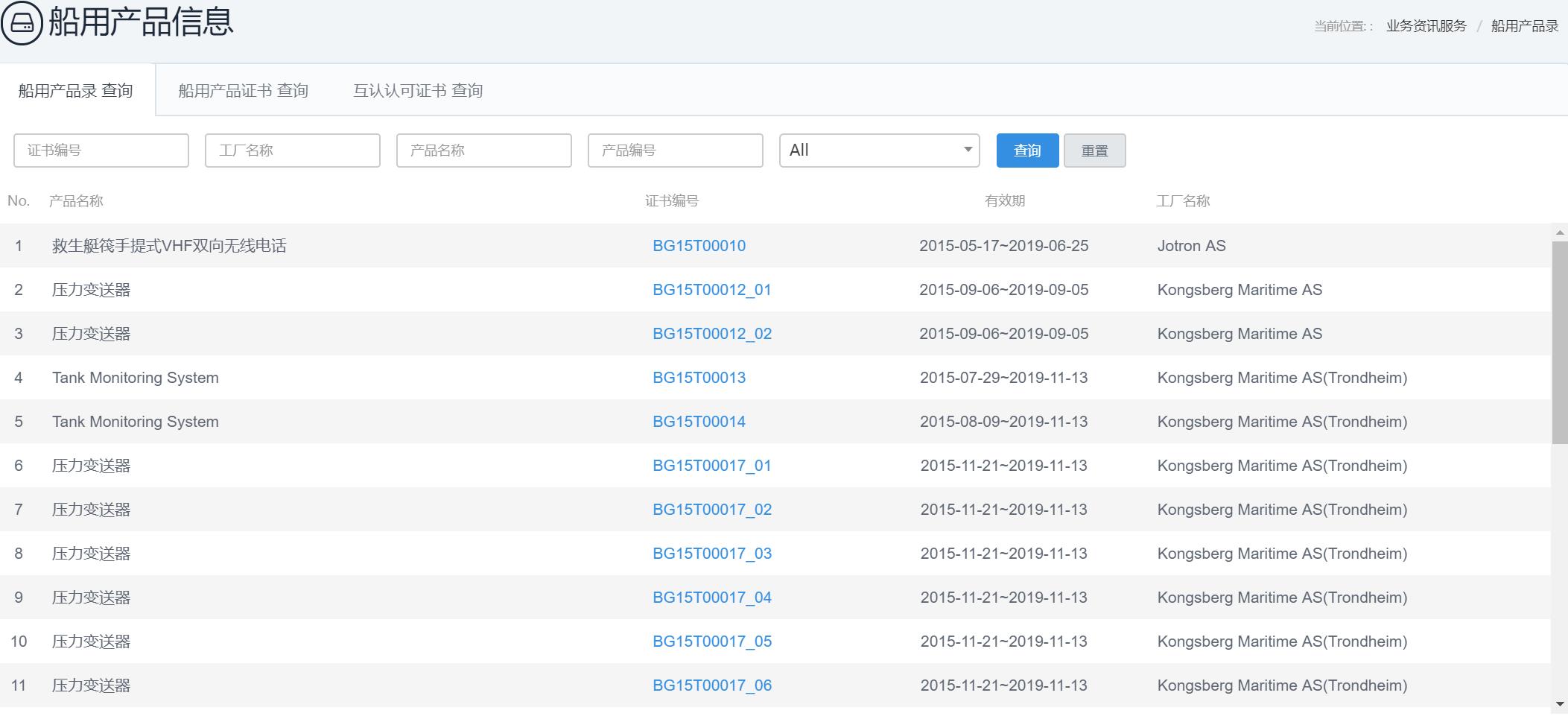Image resolution: width=1568 pixels, height=719 pixels.
Task: Open certificate BG15T00017_06
Action: 712,685
